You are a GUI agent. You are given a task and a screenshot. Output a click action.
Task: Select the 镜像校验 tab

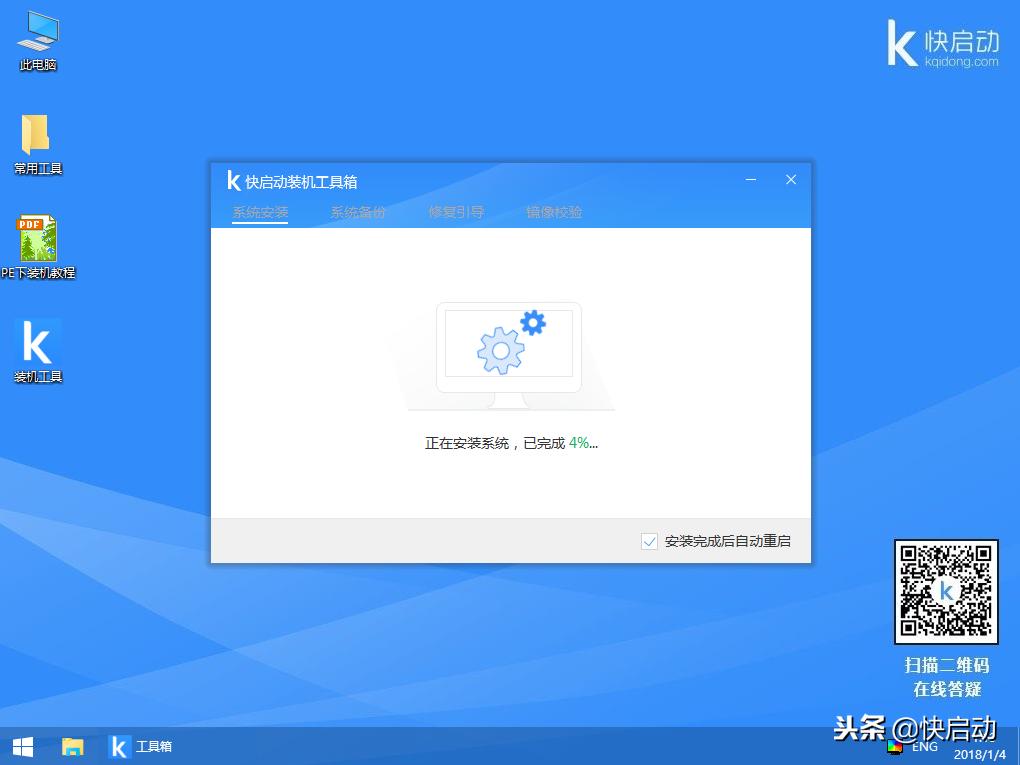[553, 212]
